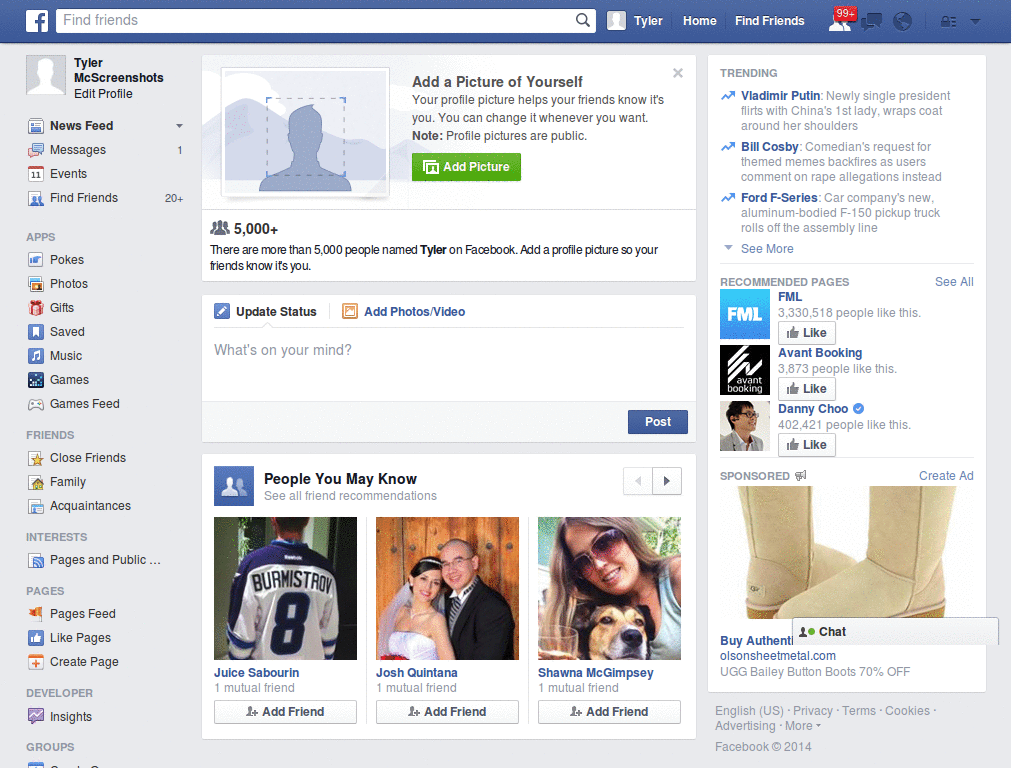Open the Chat bar

(x=895, y=632)
